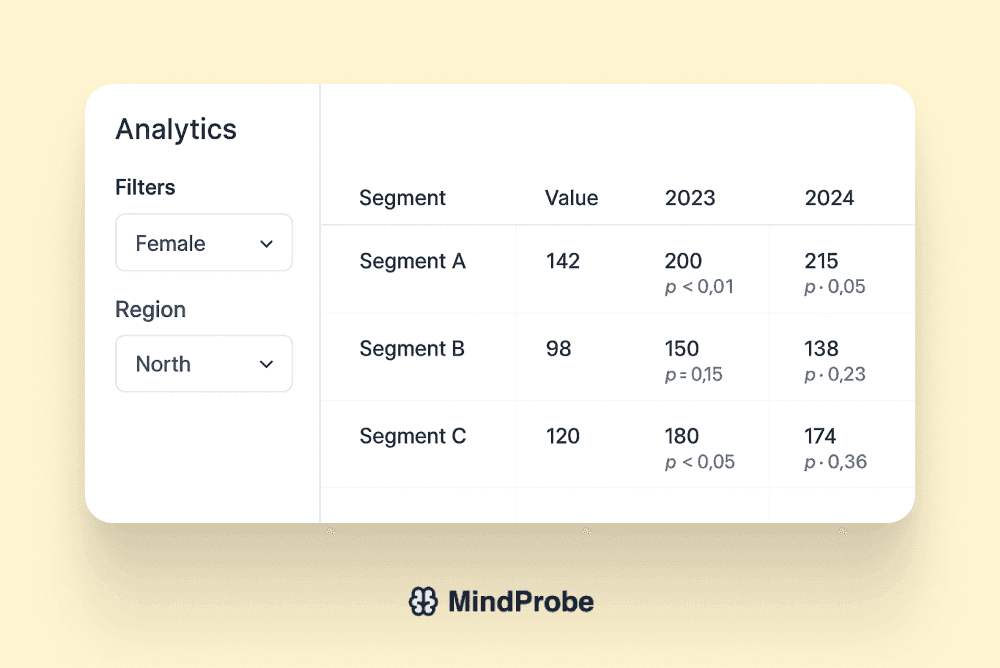
Task: Click the 2024 value 174 for Segment C
Action: [x=821, y=436]
